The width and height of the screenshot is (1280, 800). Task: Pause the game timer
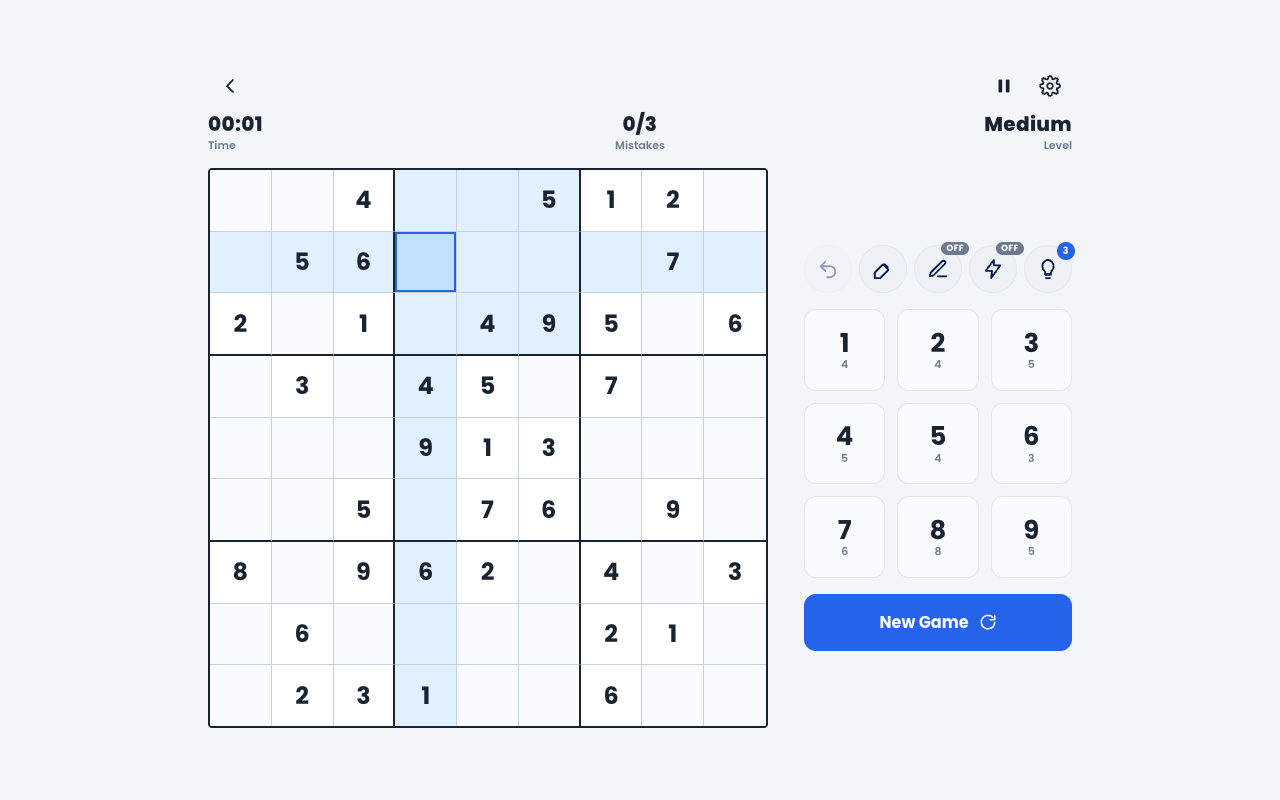click(x=1004, y=86)
